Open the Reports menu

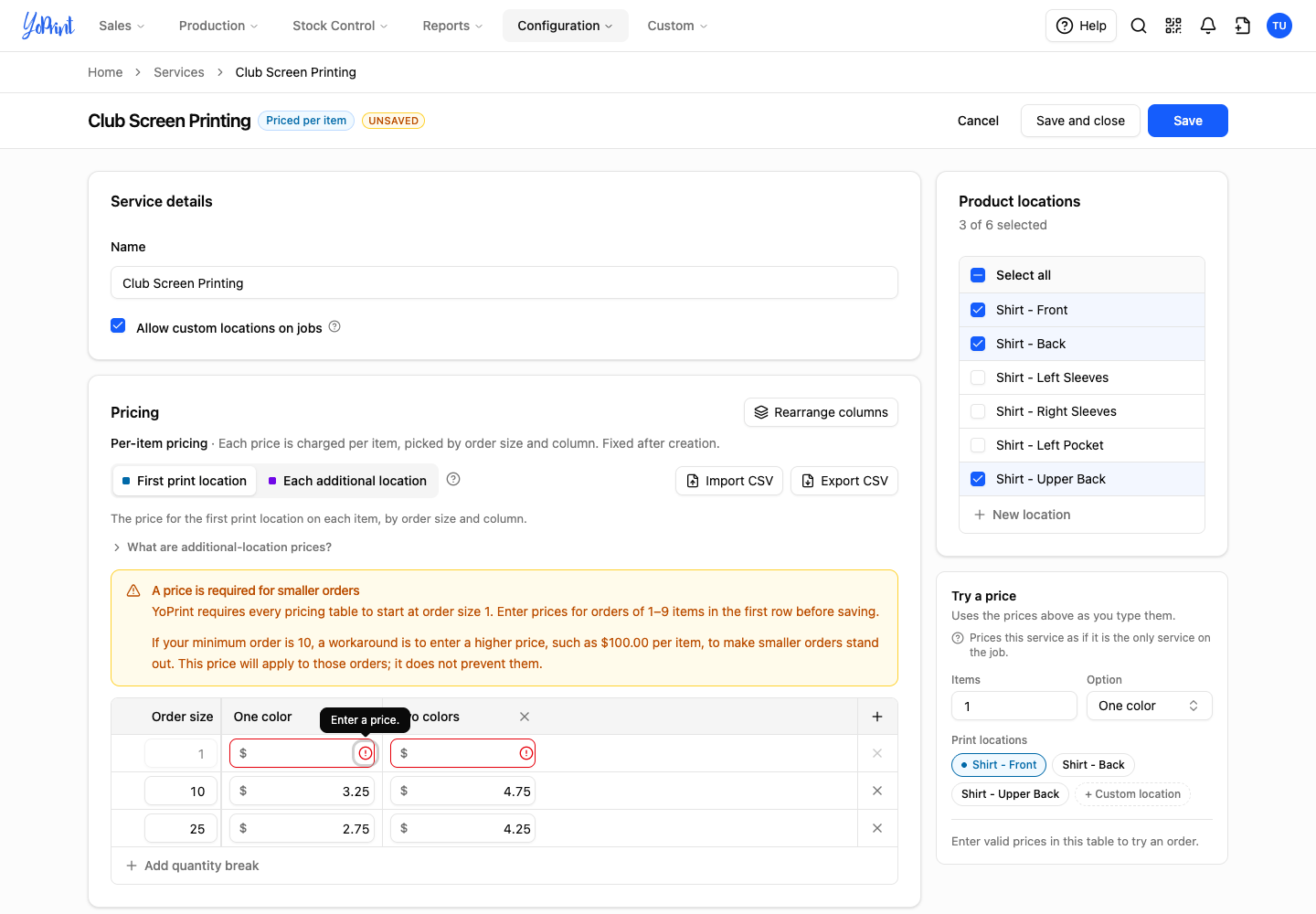click(x=452, y=26)
